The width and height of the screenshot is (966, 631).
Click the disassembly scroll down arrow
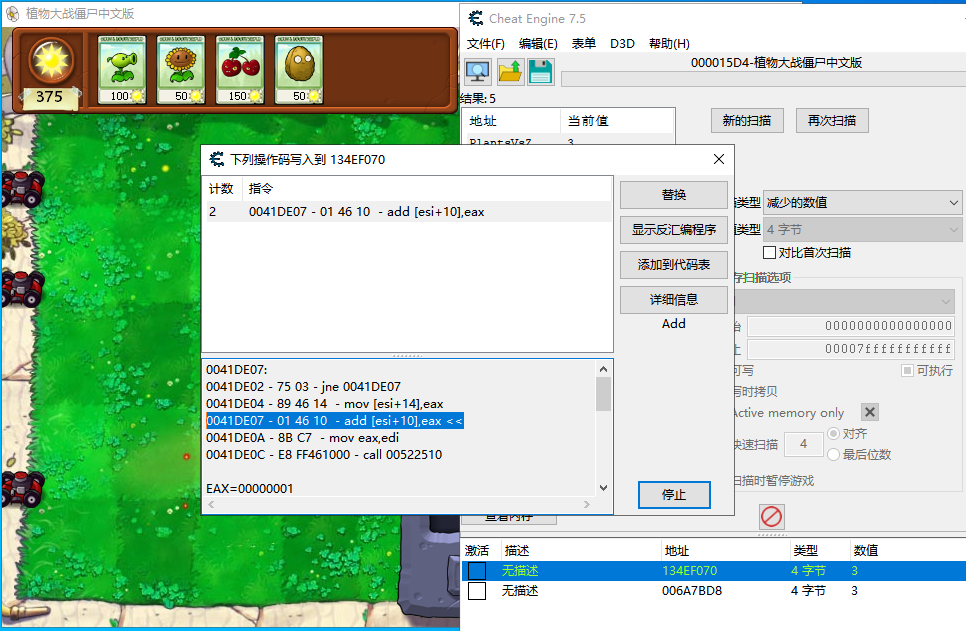pyautogui.click(x=604, y=487)
